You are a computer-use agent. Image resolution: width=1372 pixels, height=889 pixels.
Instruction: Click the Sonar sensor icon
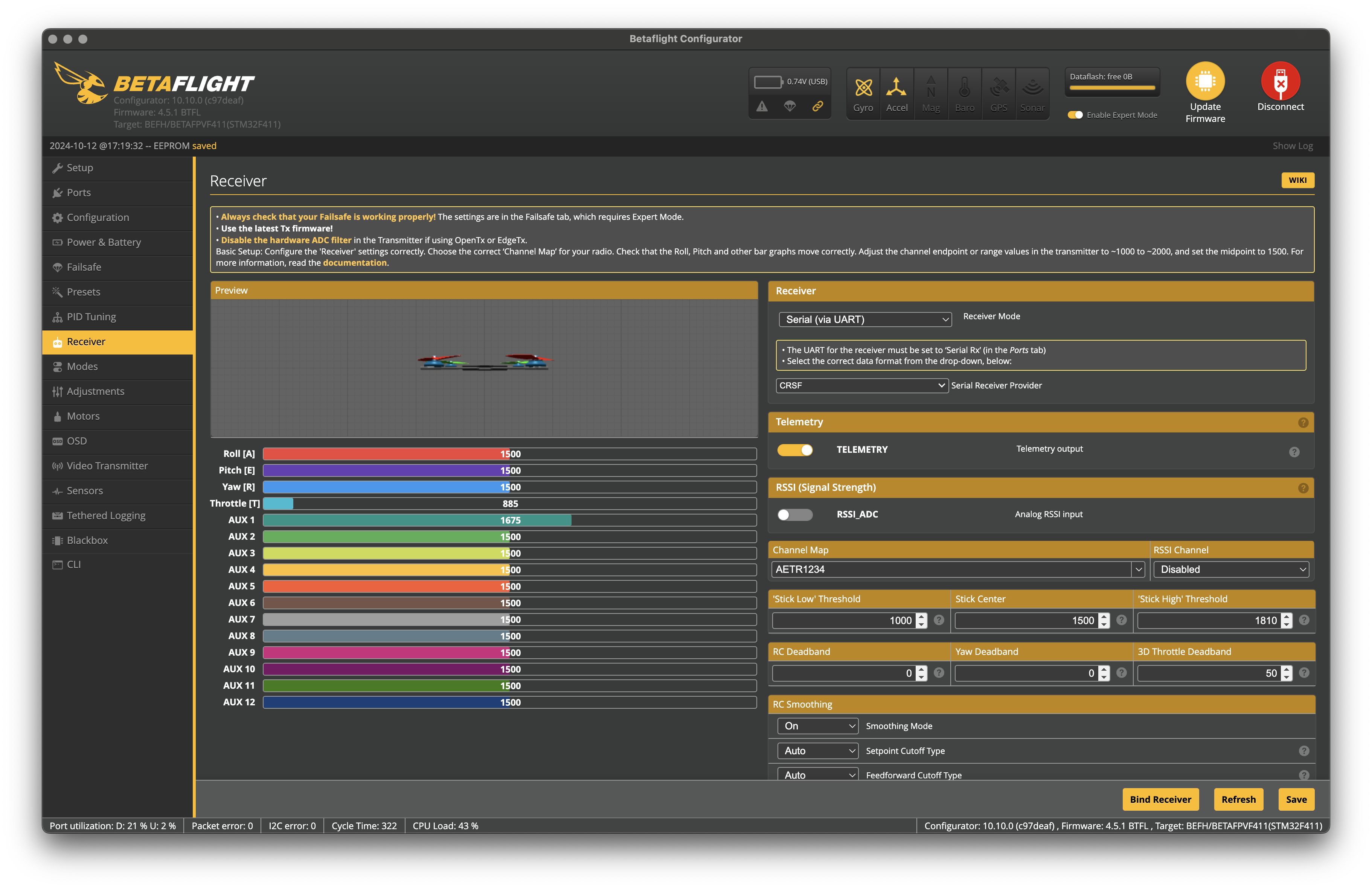click(x=1032, y=87)
